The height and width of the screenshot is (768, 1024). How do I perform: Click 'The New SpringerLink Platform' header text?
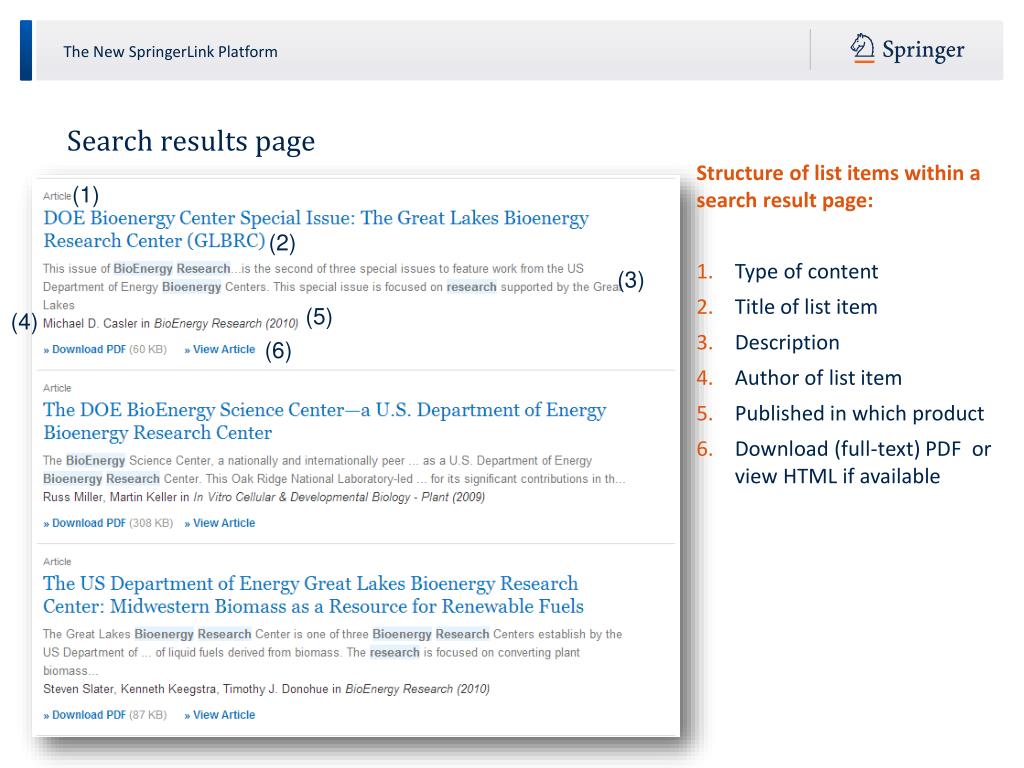click(170, 52)
